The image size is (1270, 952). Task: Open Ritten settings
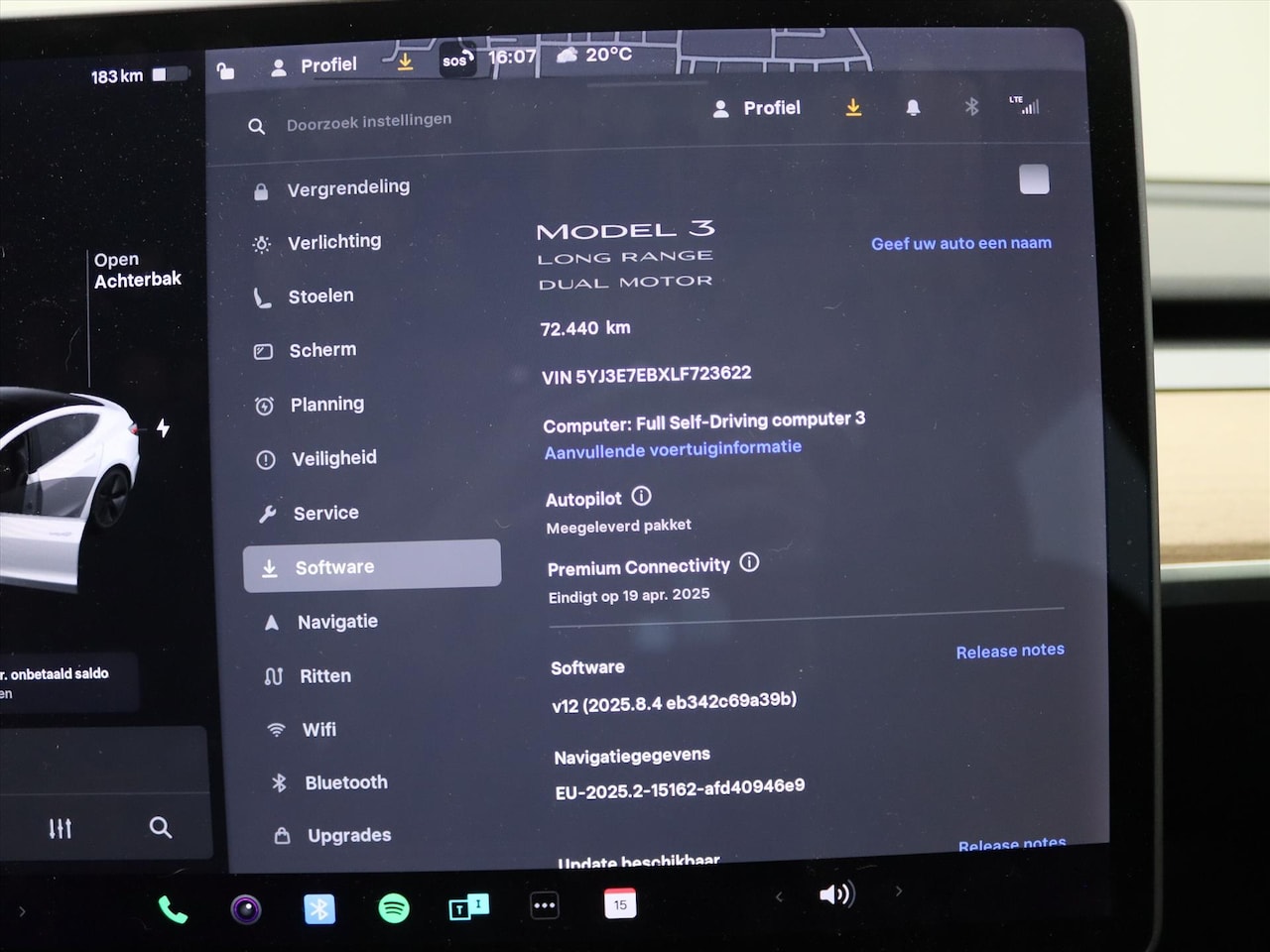(325, 676)
